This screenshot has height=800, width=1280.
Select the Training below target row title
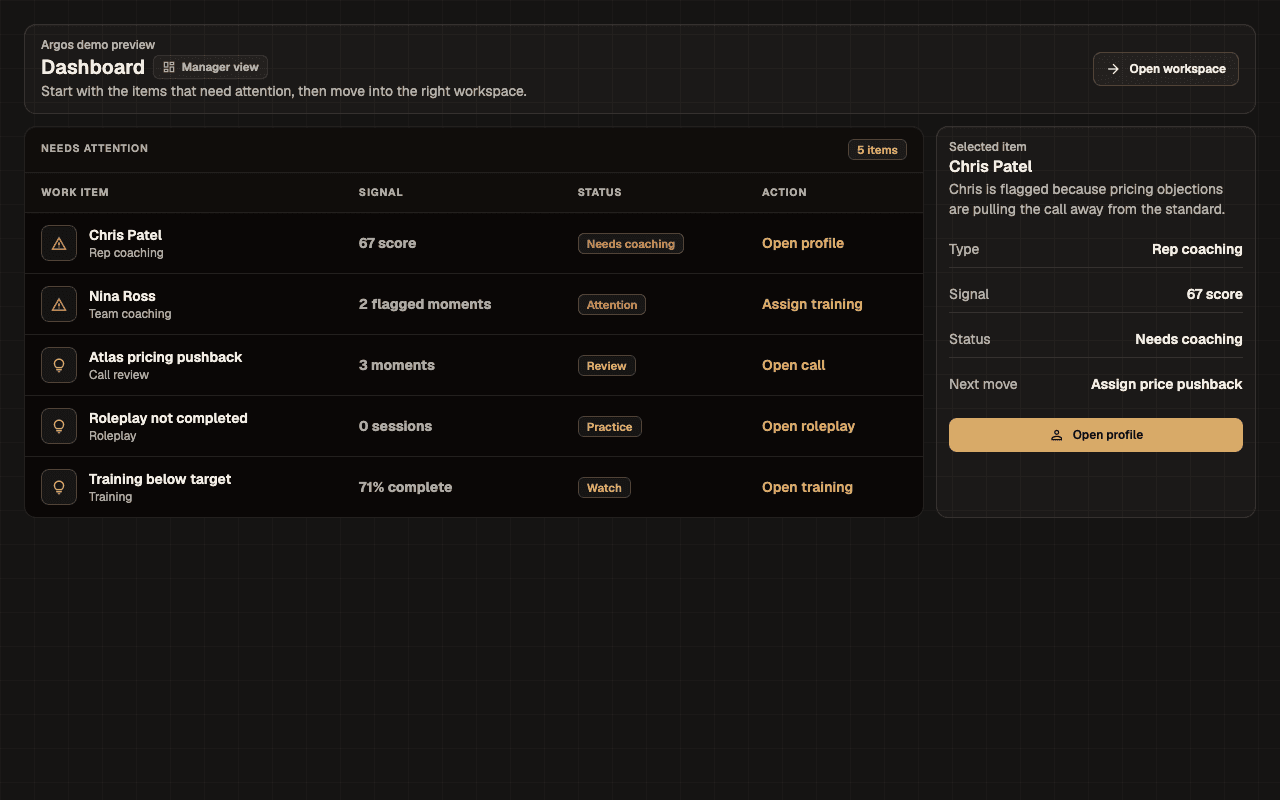tap(160, 479)
